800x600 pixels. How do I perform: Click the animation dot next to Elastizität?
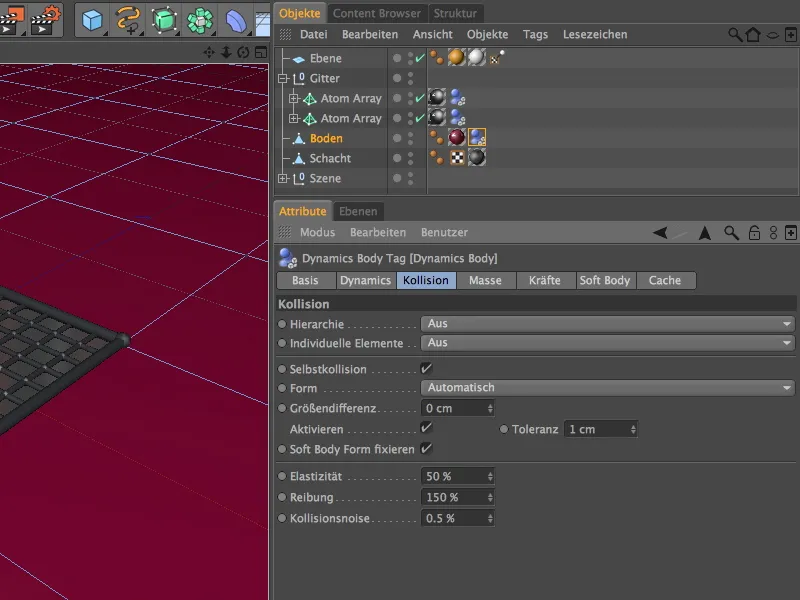[x=282, y=476]
